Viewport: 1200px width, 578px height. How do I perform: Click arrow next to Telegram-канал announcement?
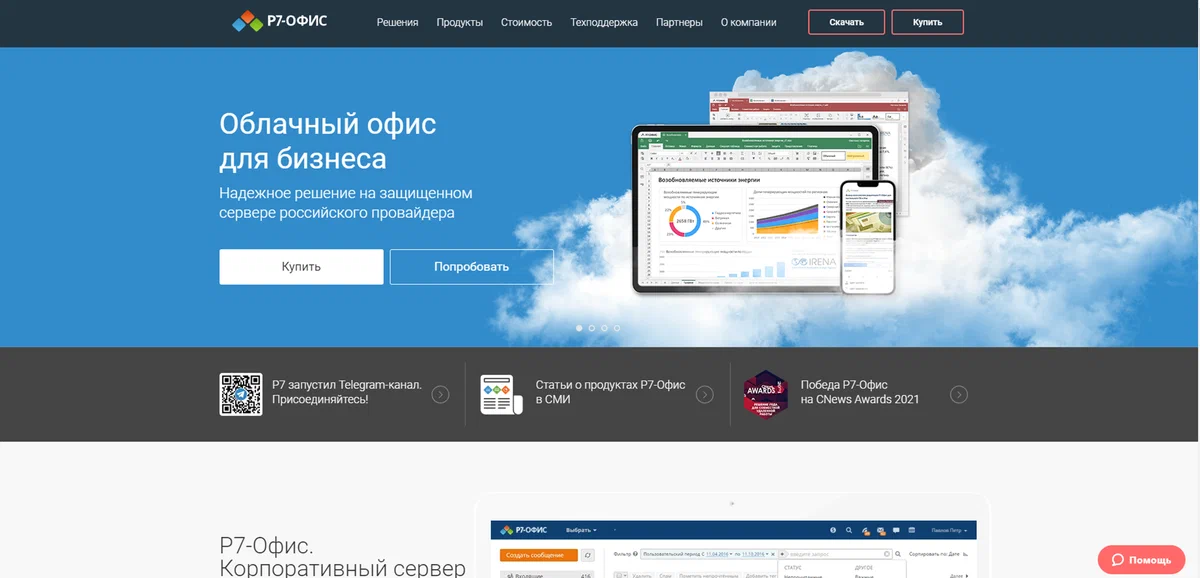440,394
